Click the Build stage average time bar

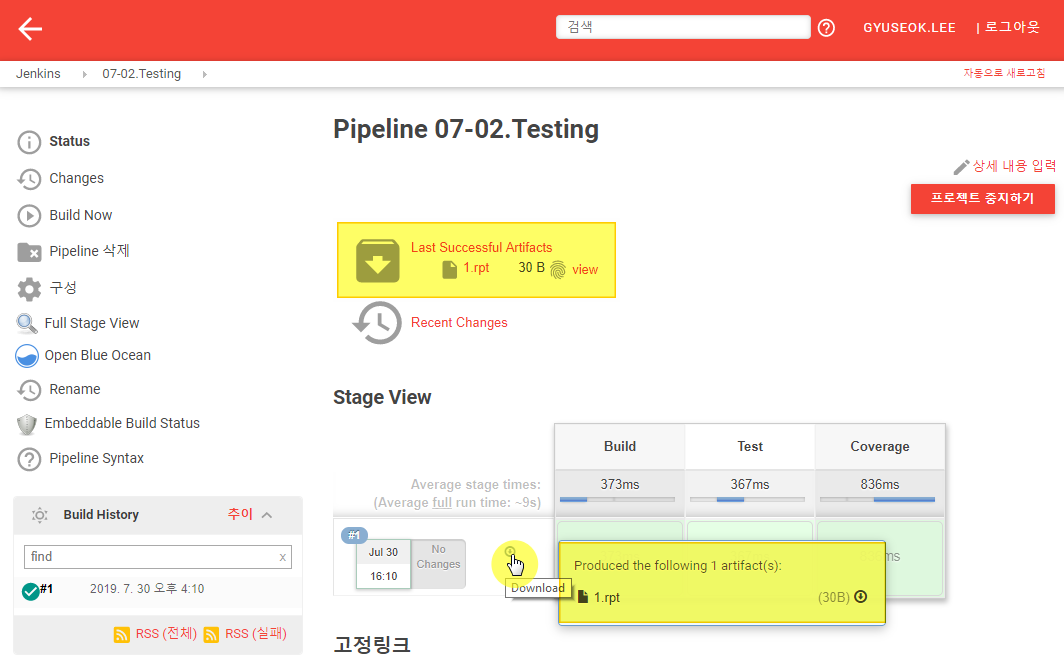619,499
